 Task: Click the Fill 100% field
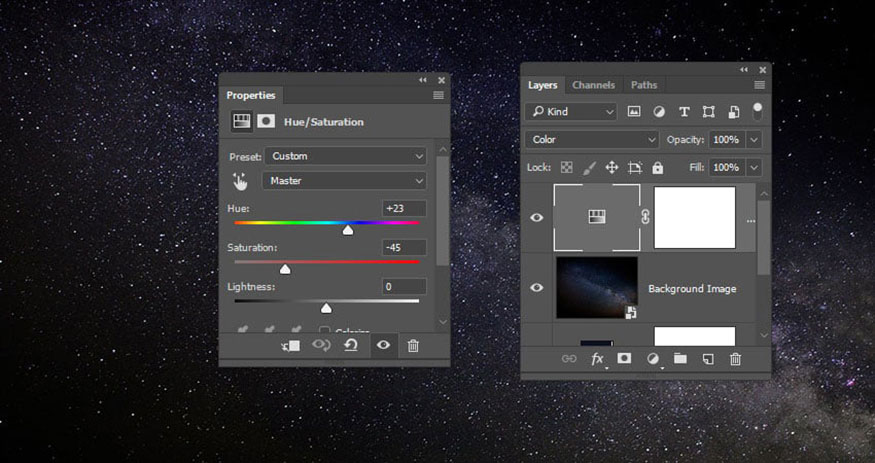click(x=727, y=167)
